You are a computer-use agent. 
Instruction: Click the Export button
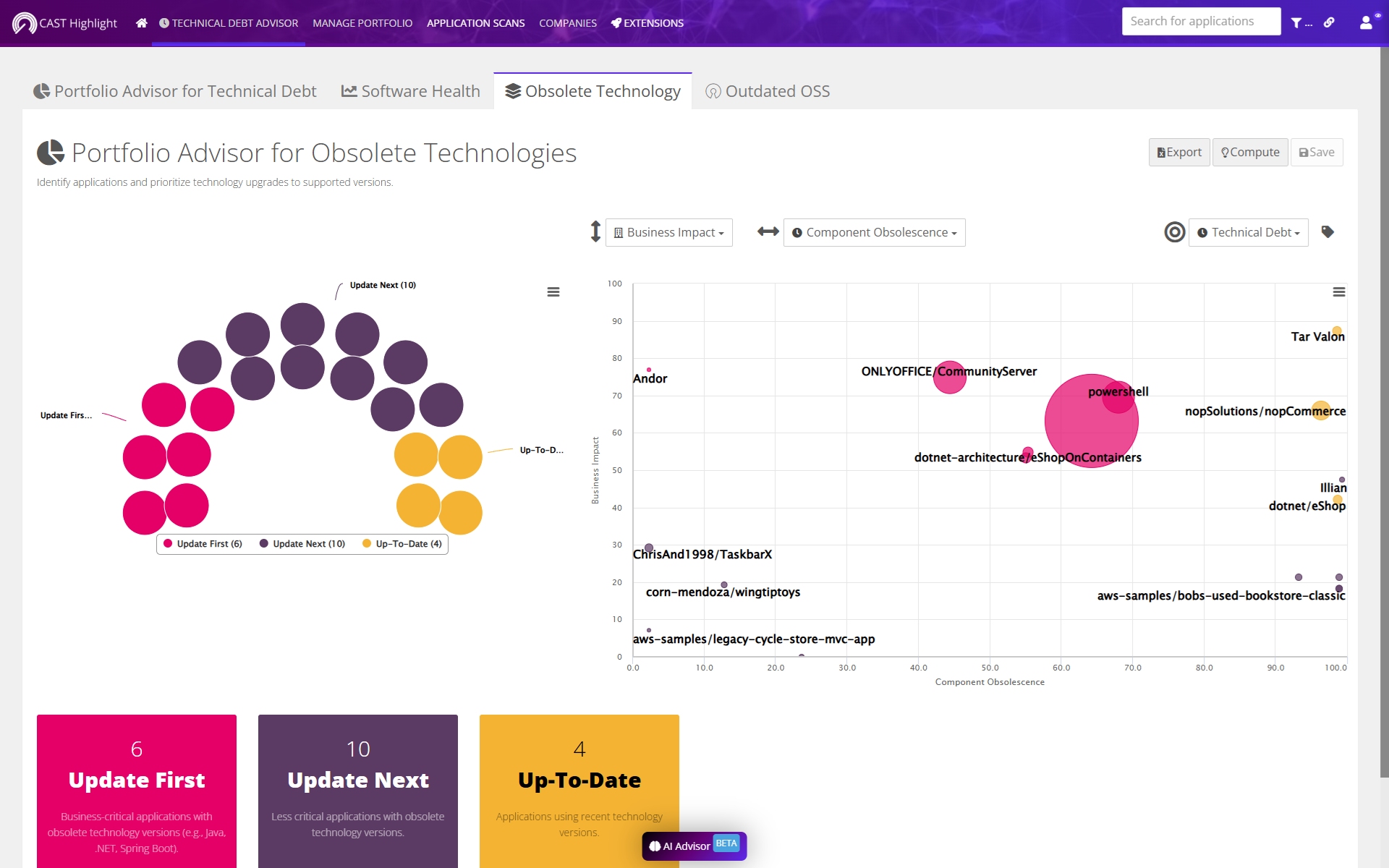pyautogui.click(x=1179, y=153)
